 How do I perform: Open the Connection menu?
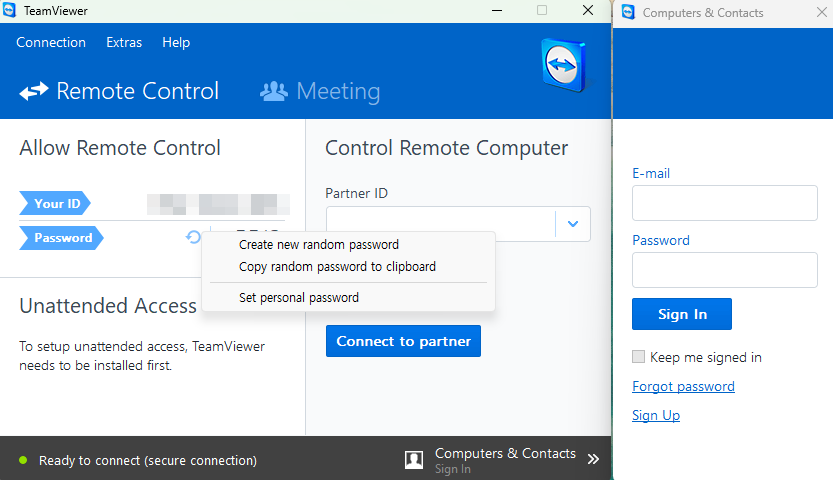tap(51, 42)
